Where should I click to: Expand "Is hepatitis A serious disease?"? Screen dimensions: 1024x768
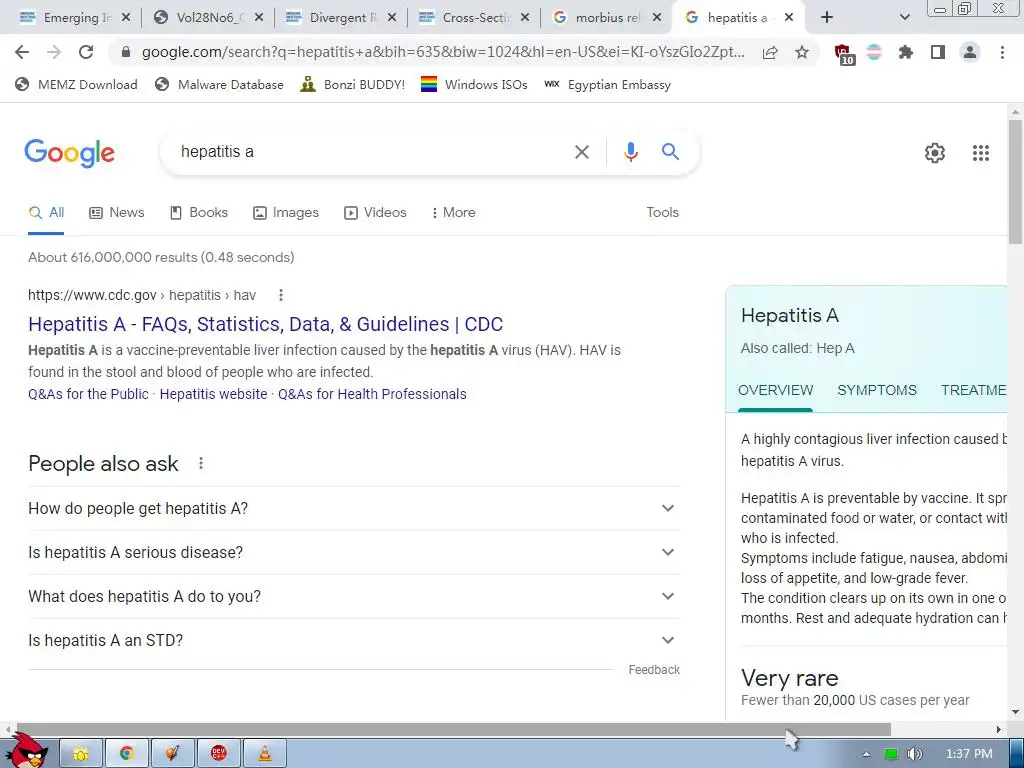coord(354,552)
